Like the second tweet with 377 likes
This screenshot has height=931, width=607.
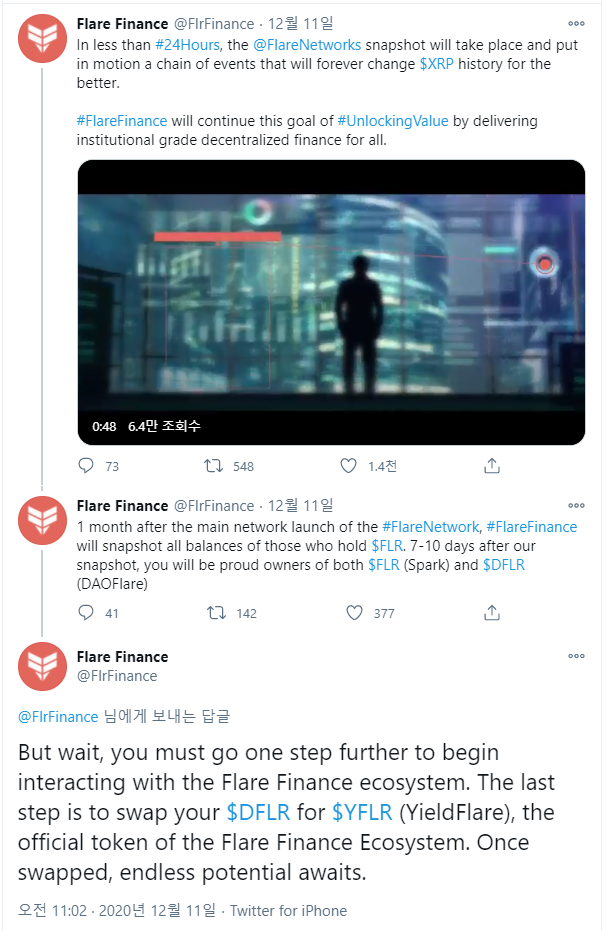coord(355,612)
